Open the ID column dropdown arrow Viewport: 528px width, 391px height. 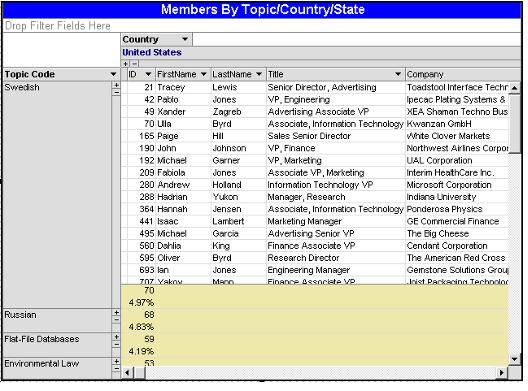click(148, 74)
